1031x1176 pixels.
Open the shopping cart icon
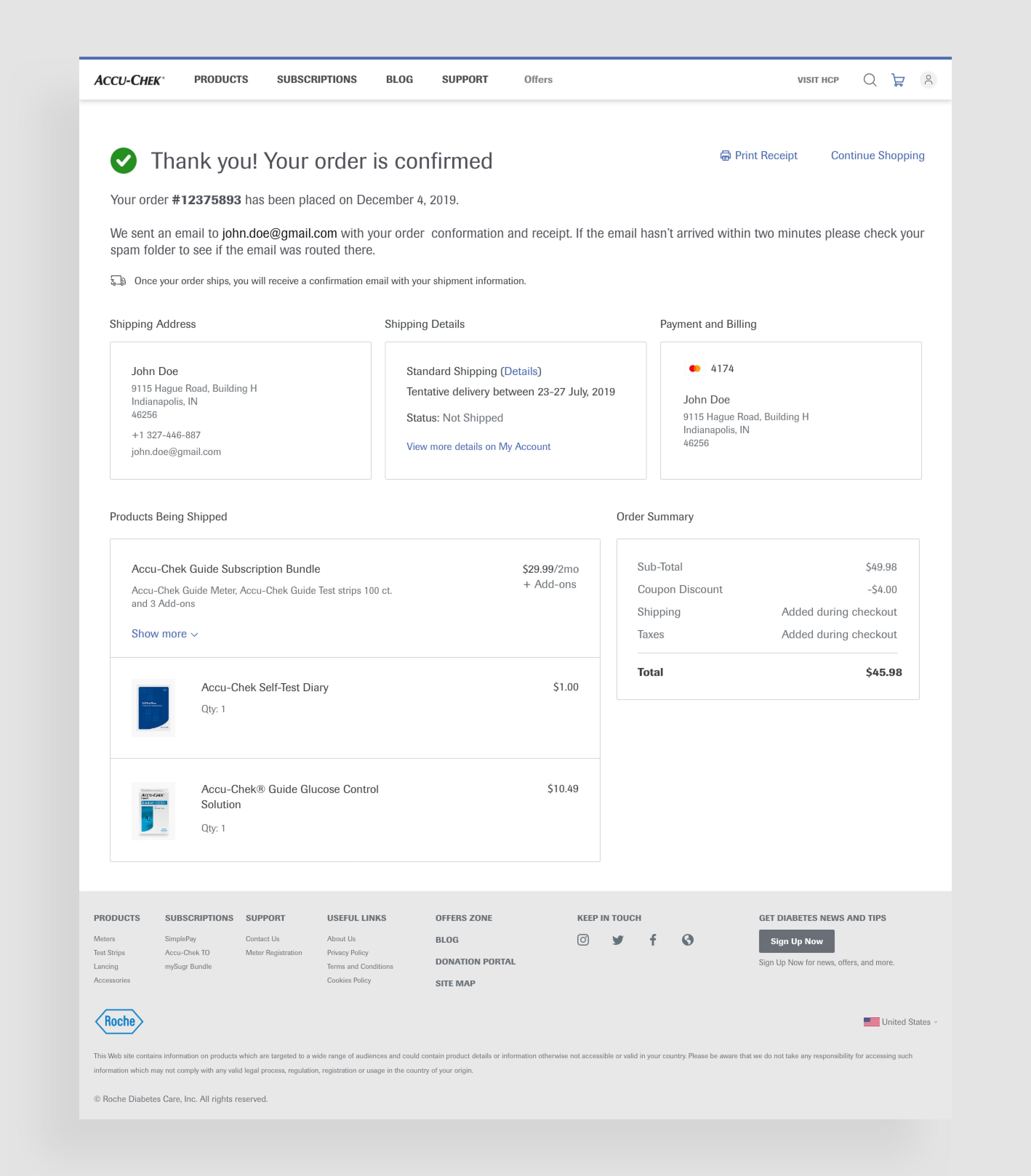point(898,80)
